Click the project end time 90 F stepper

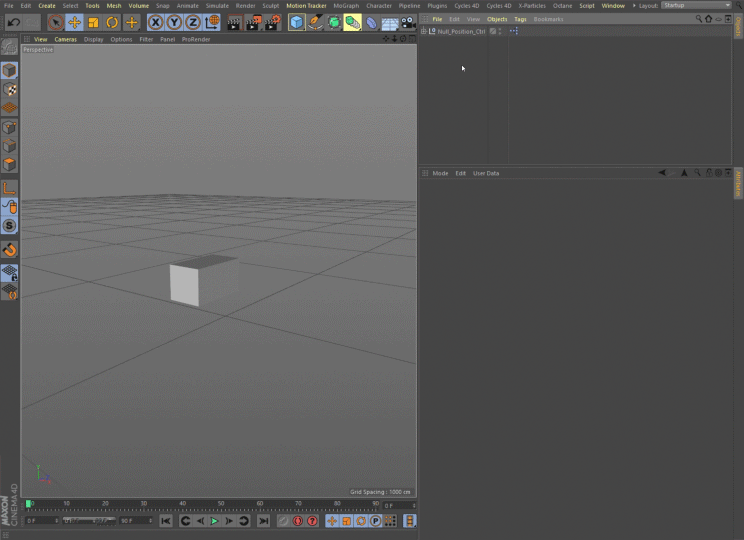coord(150,521)
